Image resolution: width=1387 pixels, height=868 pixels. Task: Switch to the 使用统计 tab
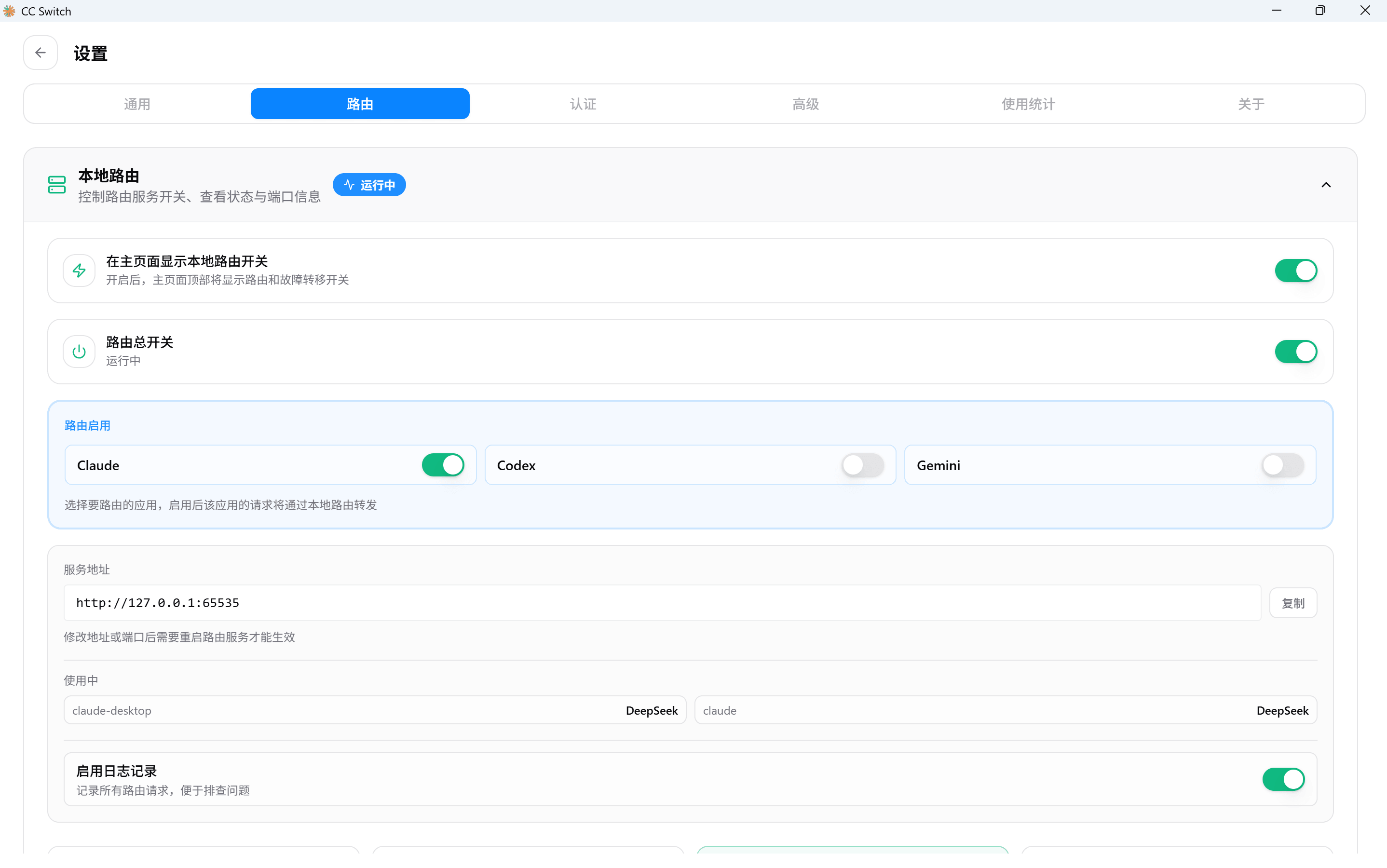[1028, 104]
